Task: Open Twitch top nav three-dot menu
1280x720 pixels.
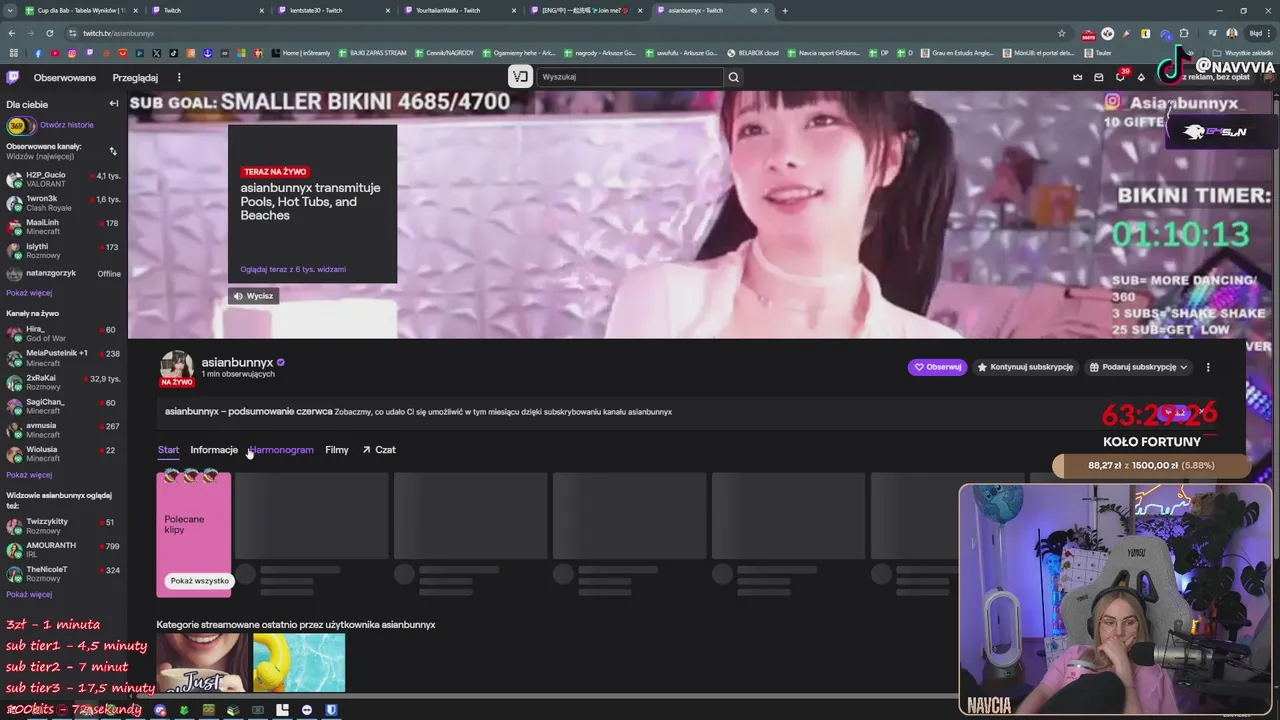Action: coord(179,77)
